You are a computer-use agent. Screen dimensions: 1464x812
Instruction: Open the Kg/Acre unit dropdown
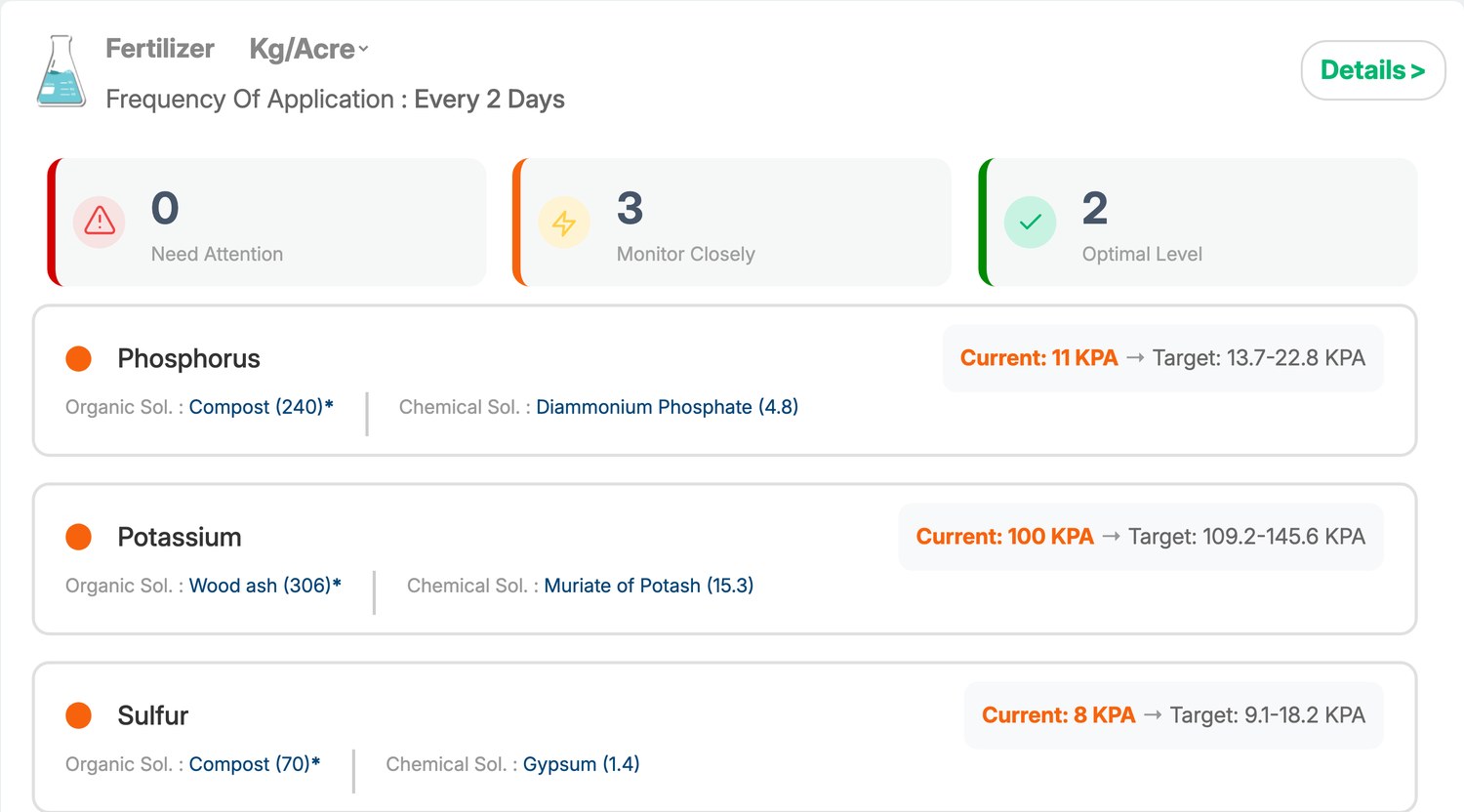[308, 49]
